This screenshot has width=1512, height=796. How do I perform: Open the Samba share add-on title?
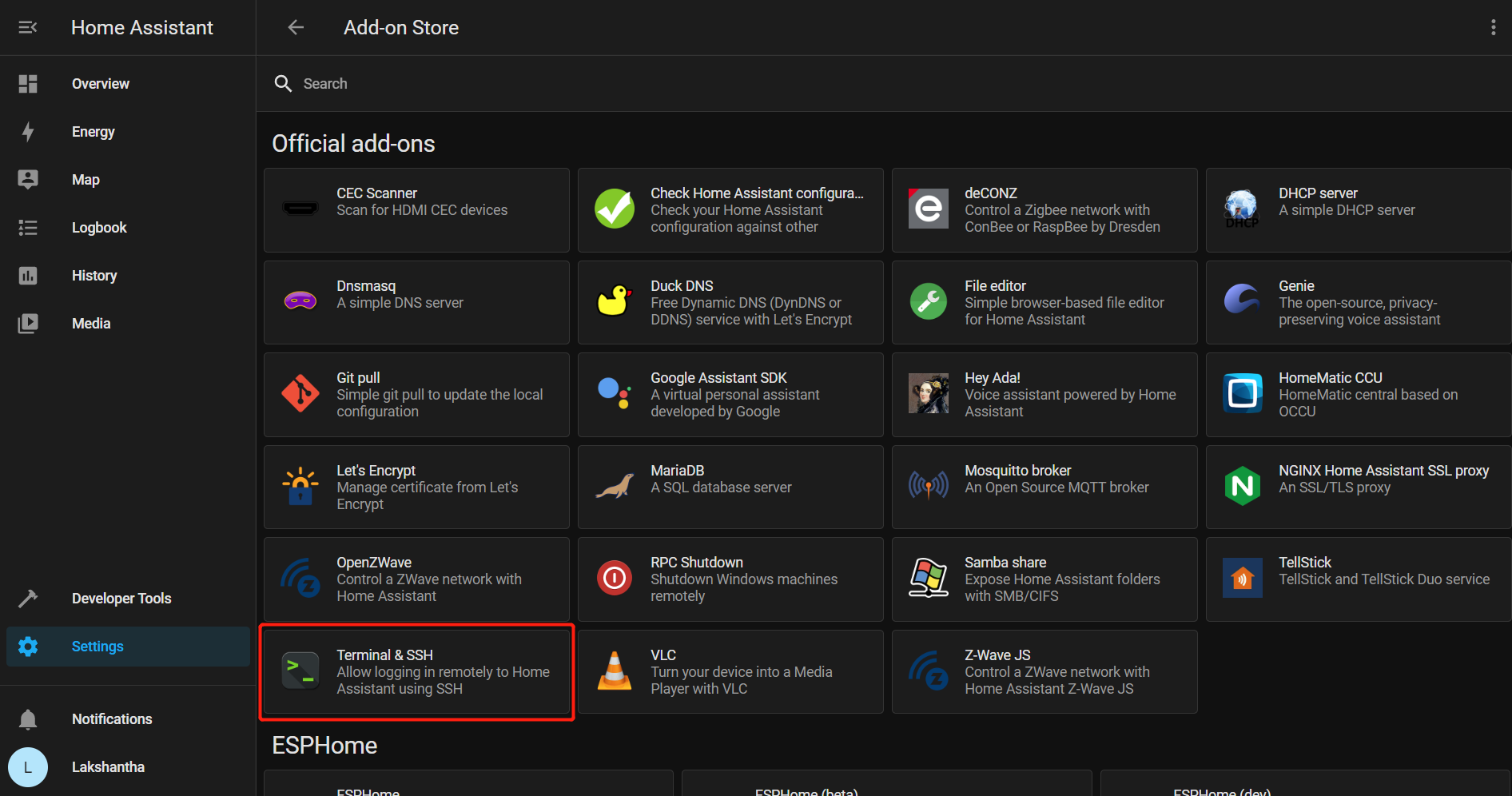coord(1005,563)
